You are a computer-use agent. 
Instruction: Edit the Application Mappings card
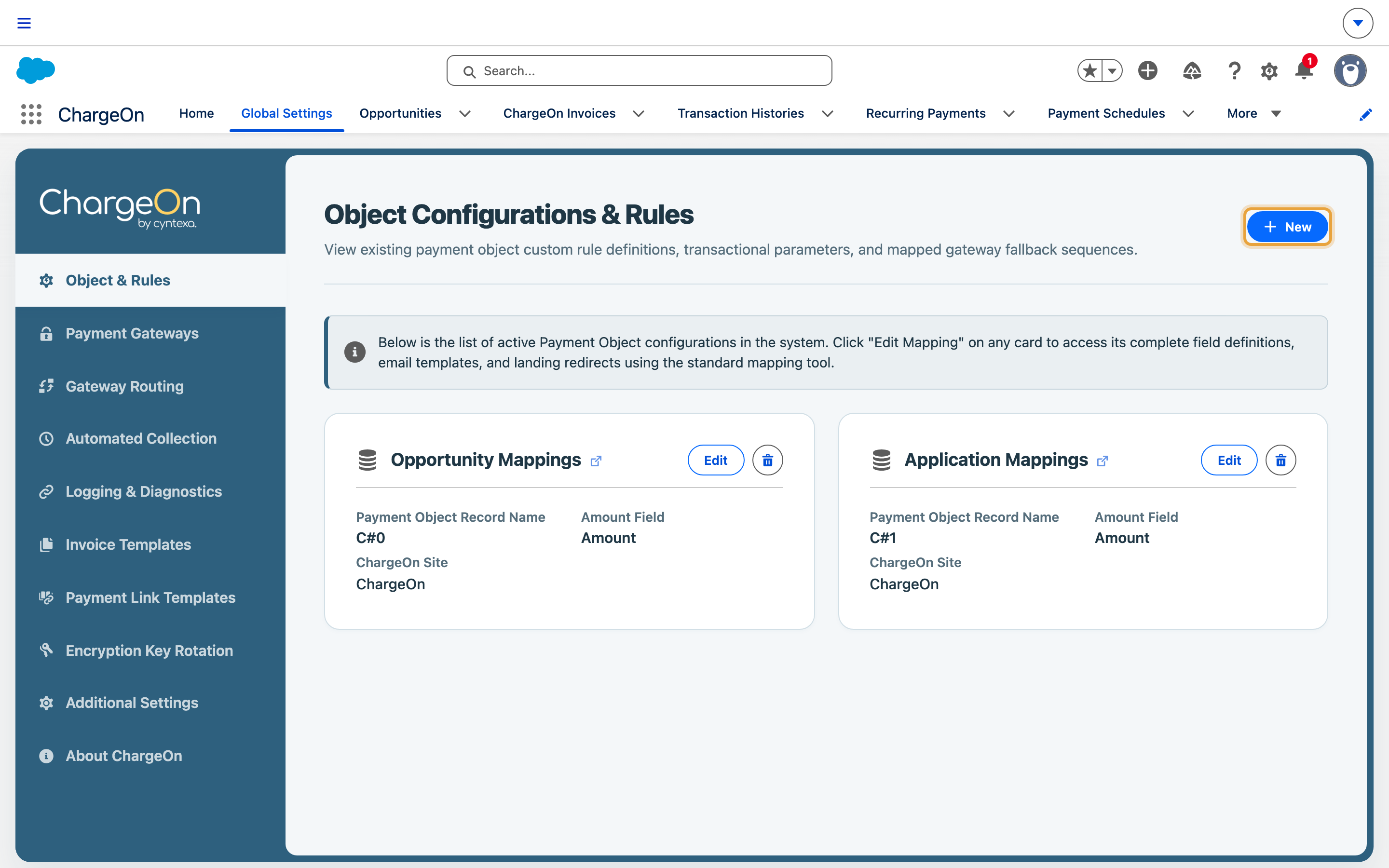point(1229,460)
